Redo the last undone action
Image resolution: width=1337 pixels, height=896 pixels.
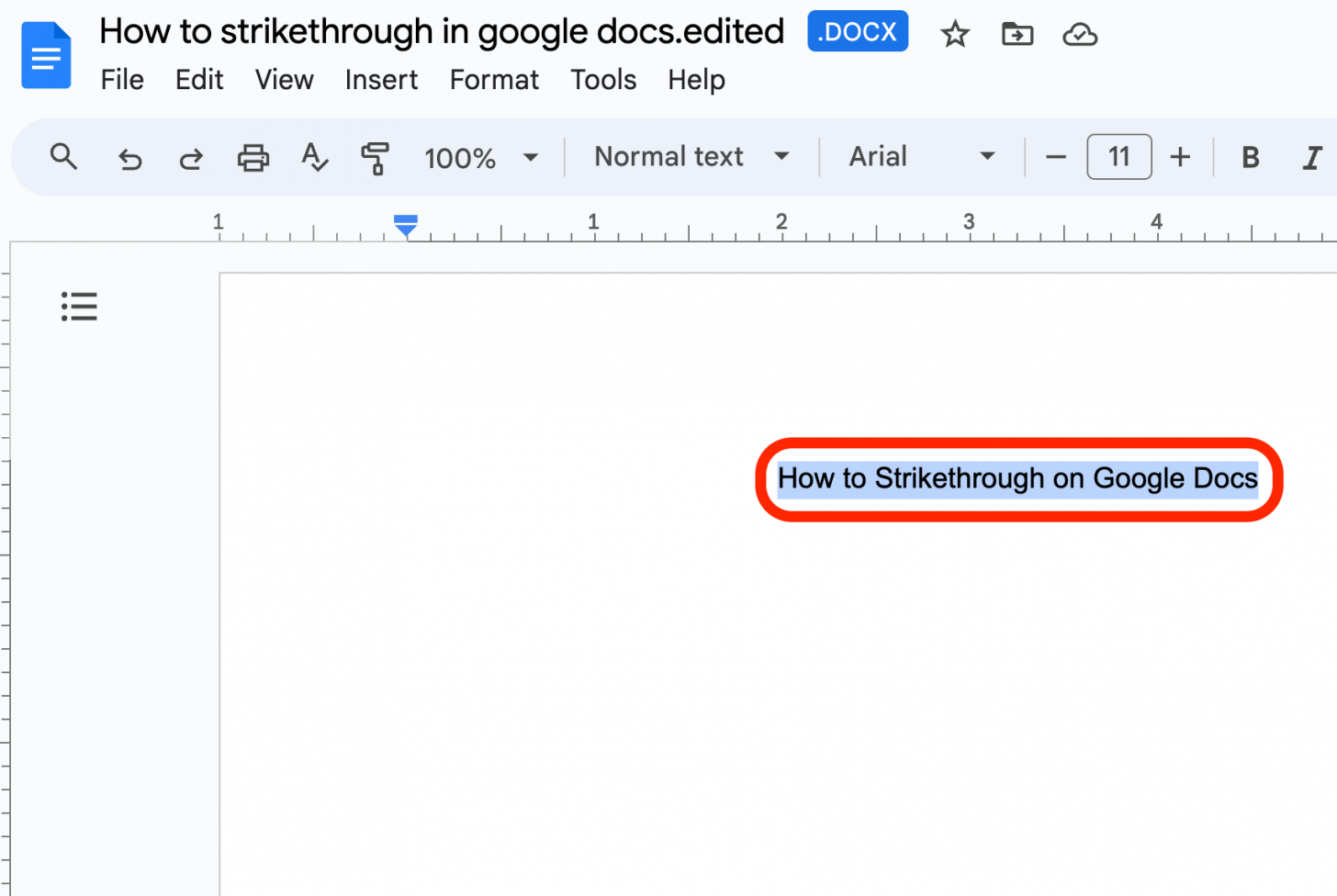[191, 159]
